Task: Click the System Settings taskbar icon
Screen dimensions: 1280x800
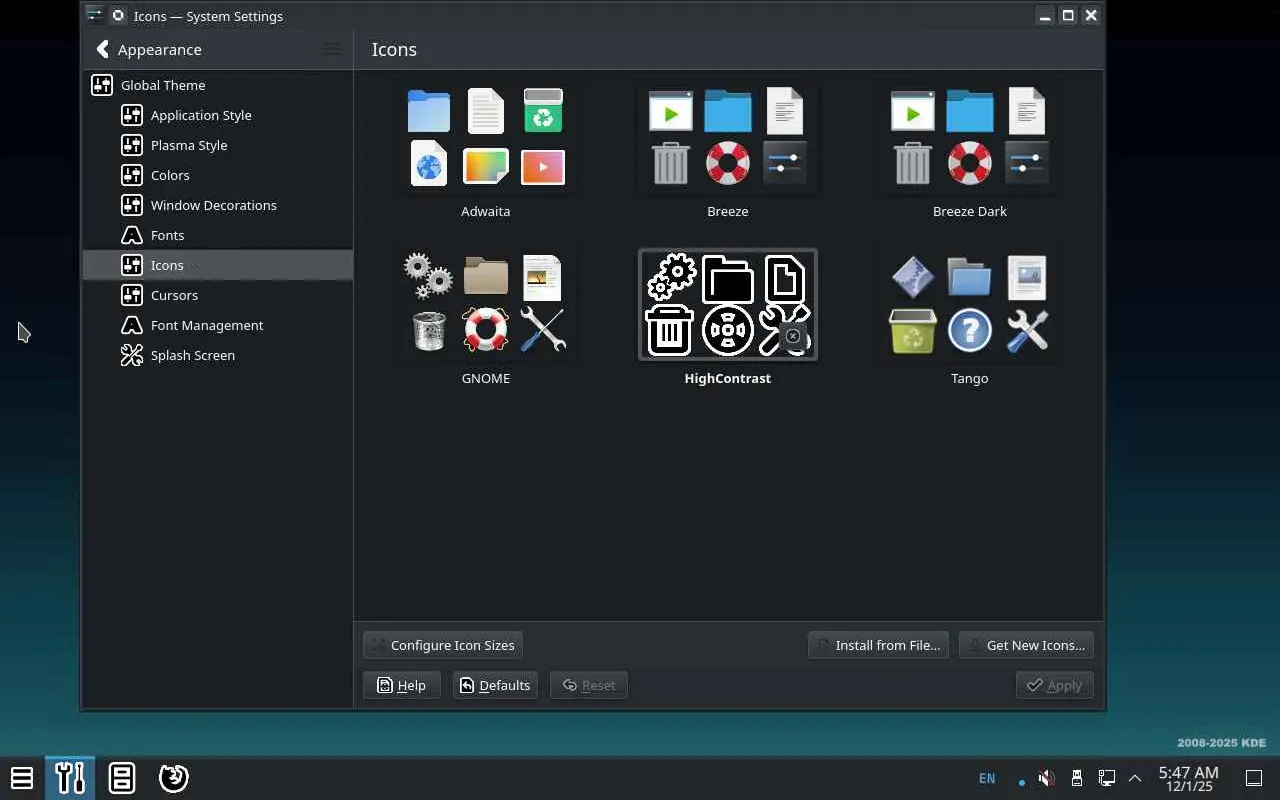Action: tap(70, 778)
